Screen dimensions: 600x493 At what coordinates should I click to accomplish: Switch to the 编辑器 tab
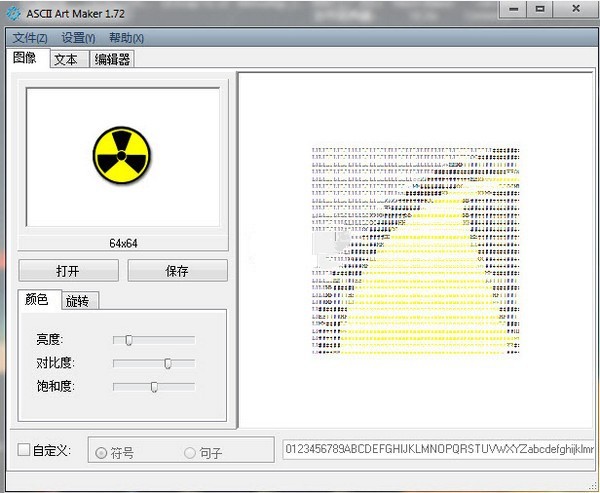[112, 59]
